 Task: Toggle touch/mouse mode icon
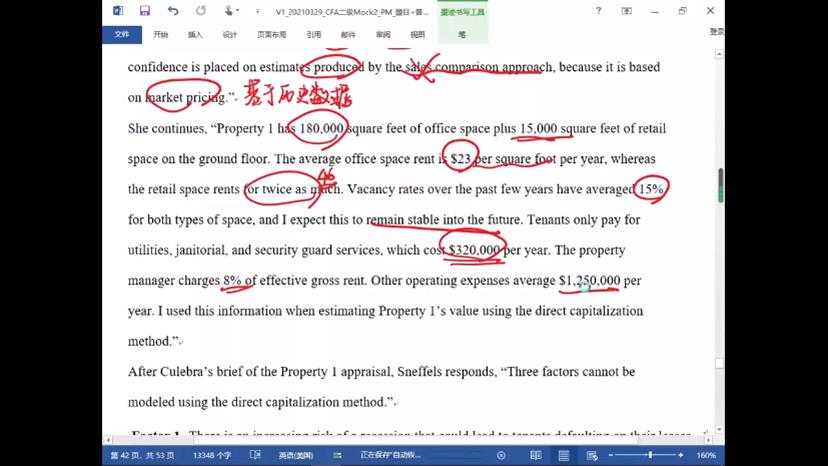230,11
